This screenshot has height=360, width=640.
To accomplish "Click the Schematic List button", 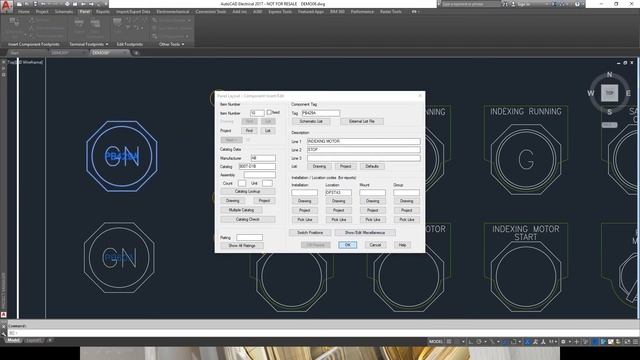I will 311,121.
